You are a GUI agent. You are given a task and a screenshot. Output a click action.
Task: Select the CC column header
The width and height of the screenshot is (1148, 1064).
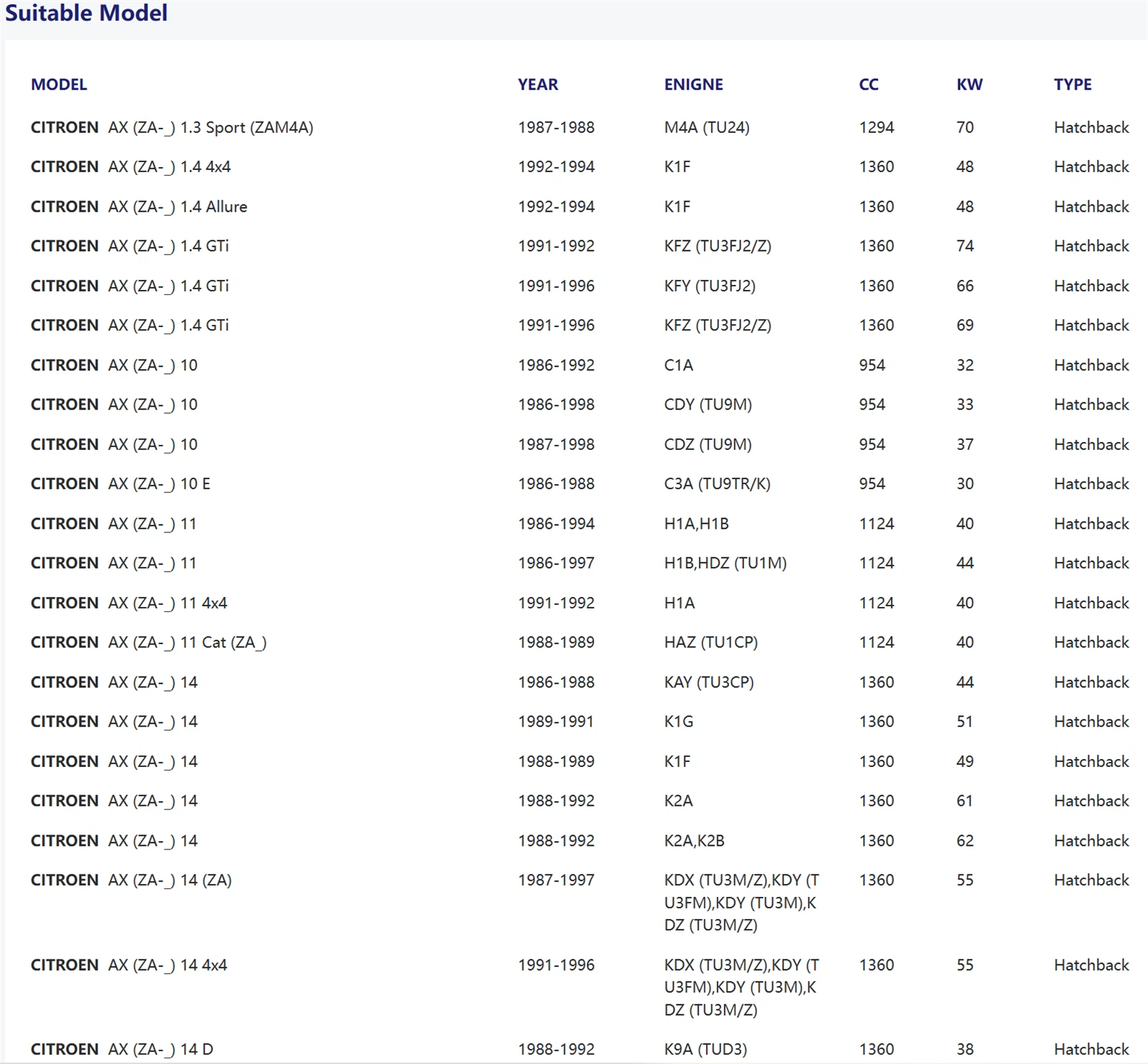click(x=869, y=85)
